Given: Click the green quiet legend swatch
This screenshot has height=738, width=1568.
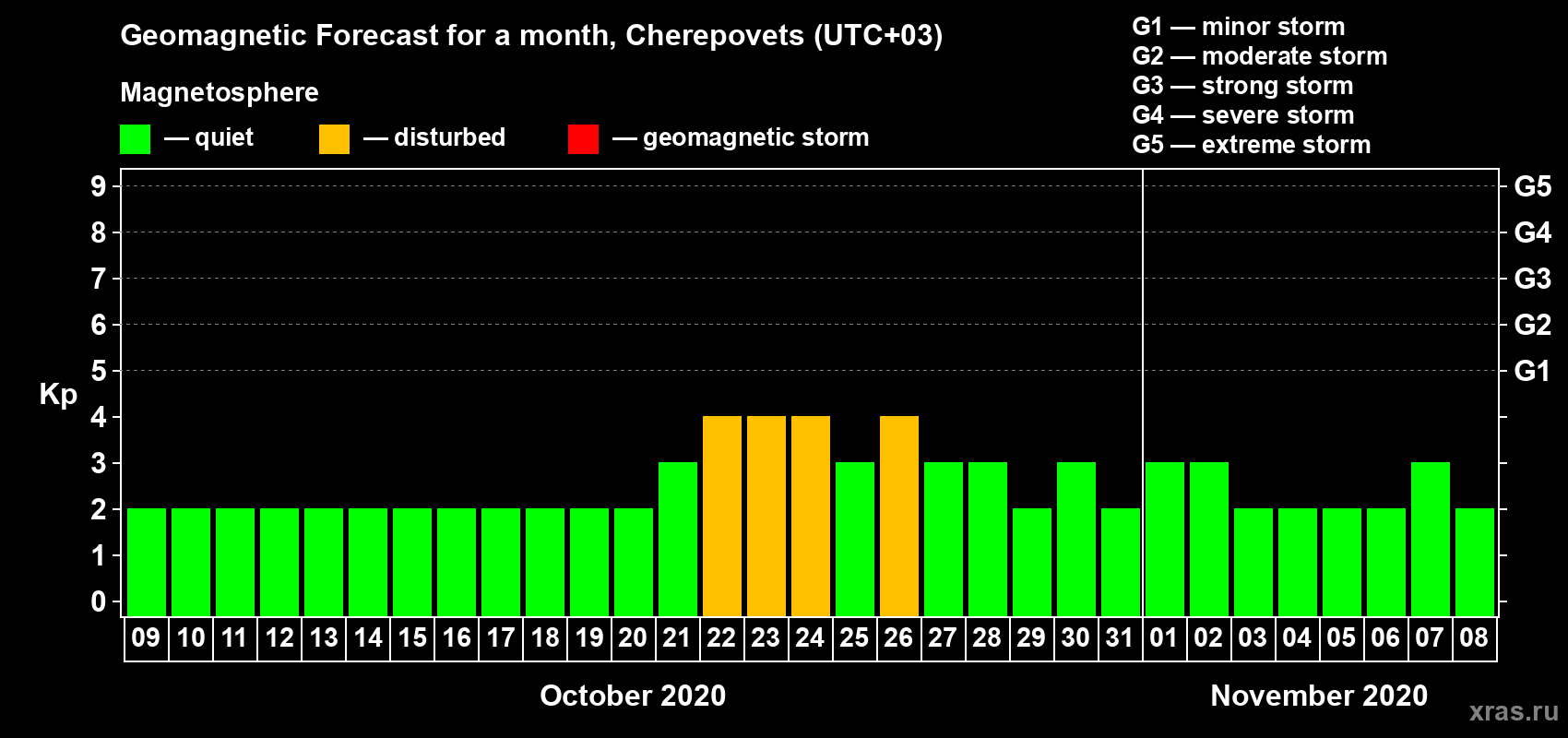Looking at the screenshot, I should tap(135, 139).
